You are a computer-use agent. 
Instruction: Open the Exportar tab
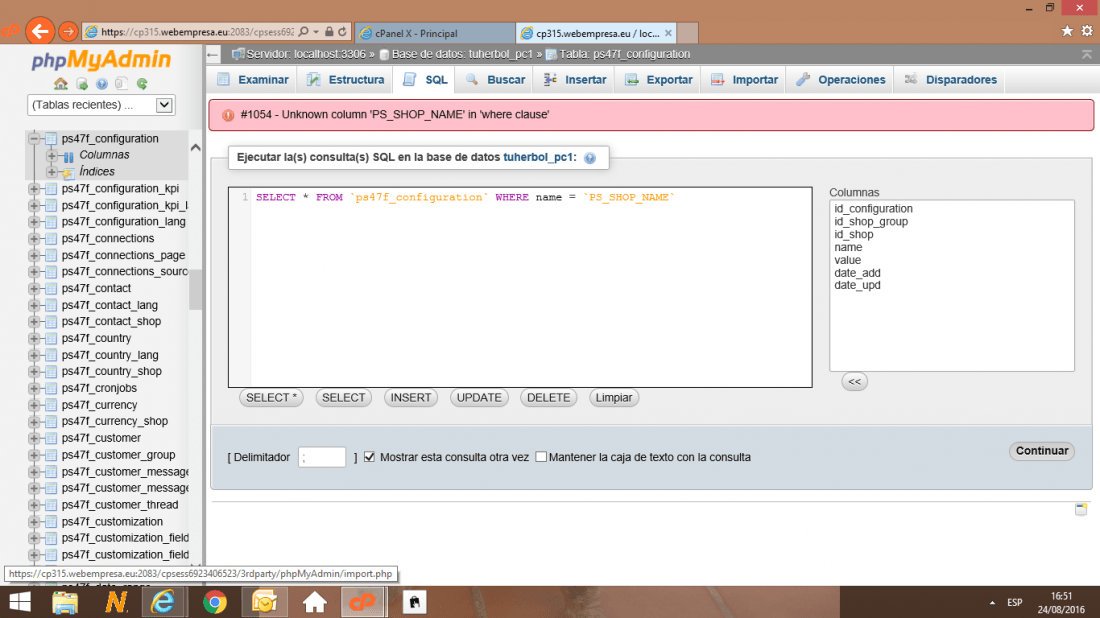(x=659, y=80)
